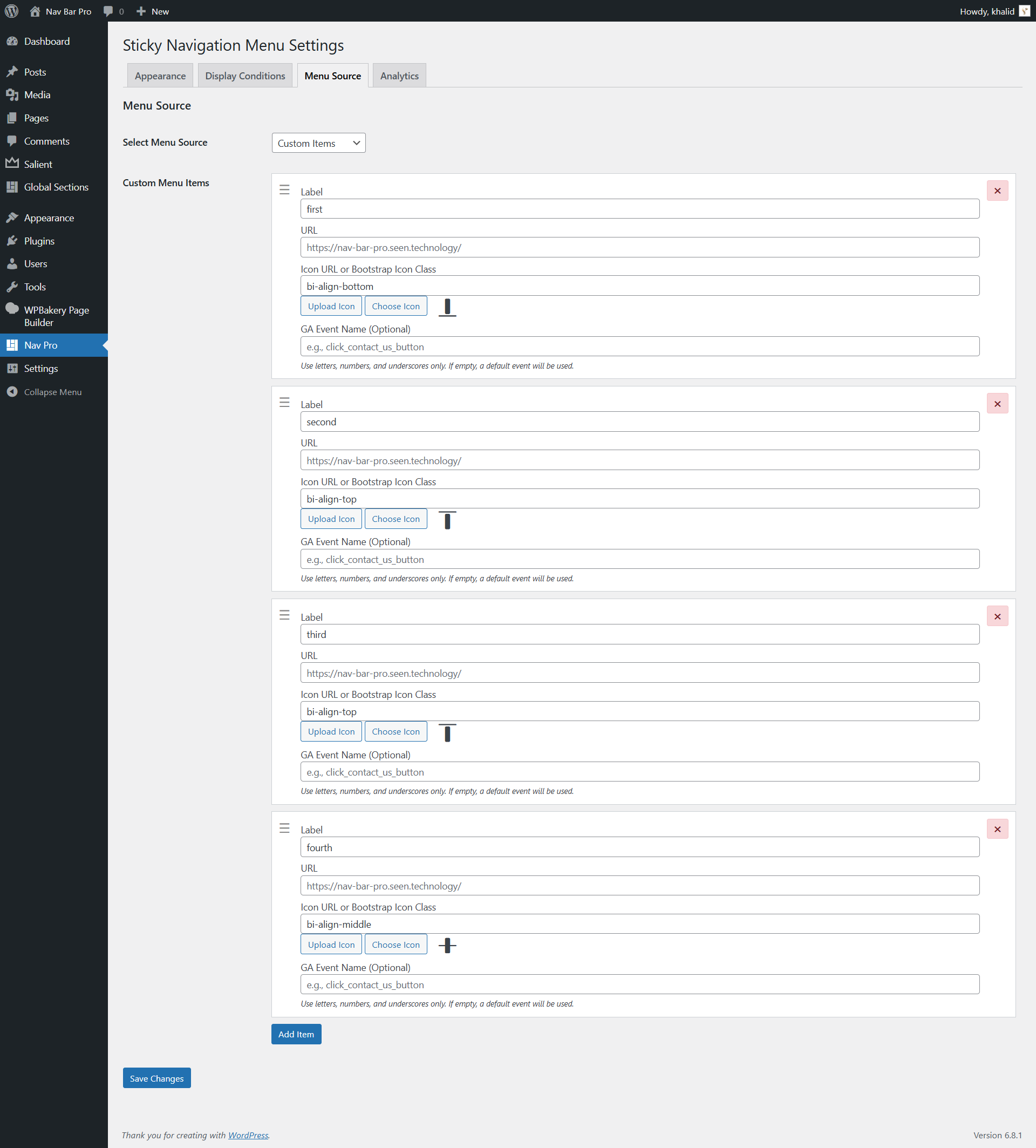Click the Add Item button
Image resolution: width=1036 pixels, height=1148 pixels.
(296, 1034)
